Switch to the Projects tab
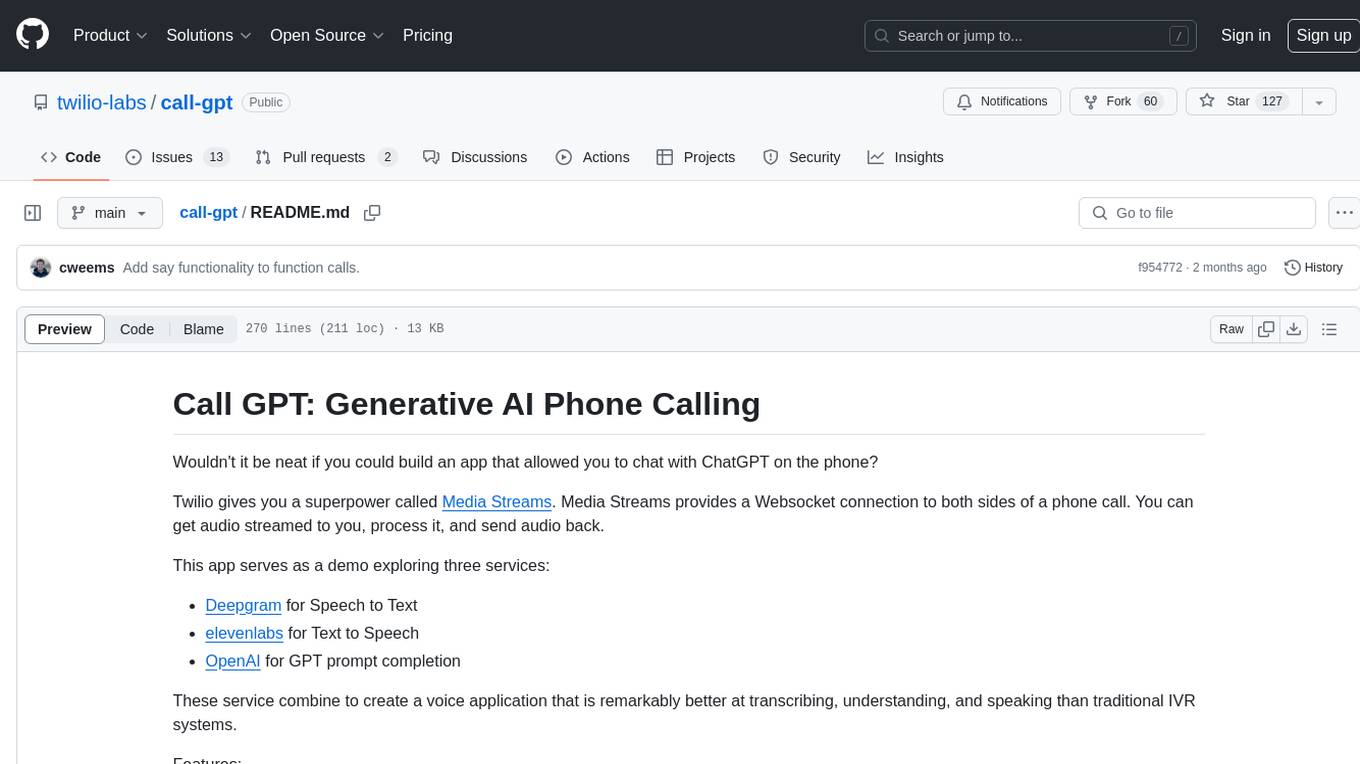 (695, 157)
